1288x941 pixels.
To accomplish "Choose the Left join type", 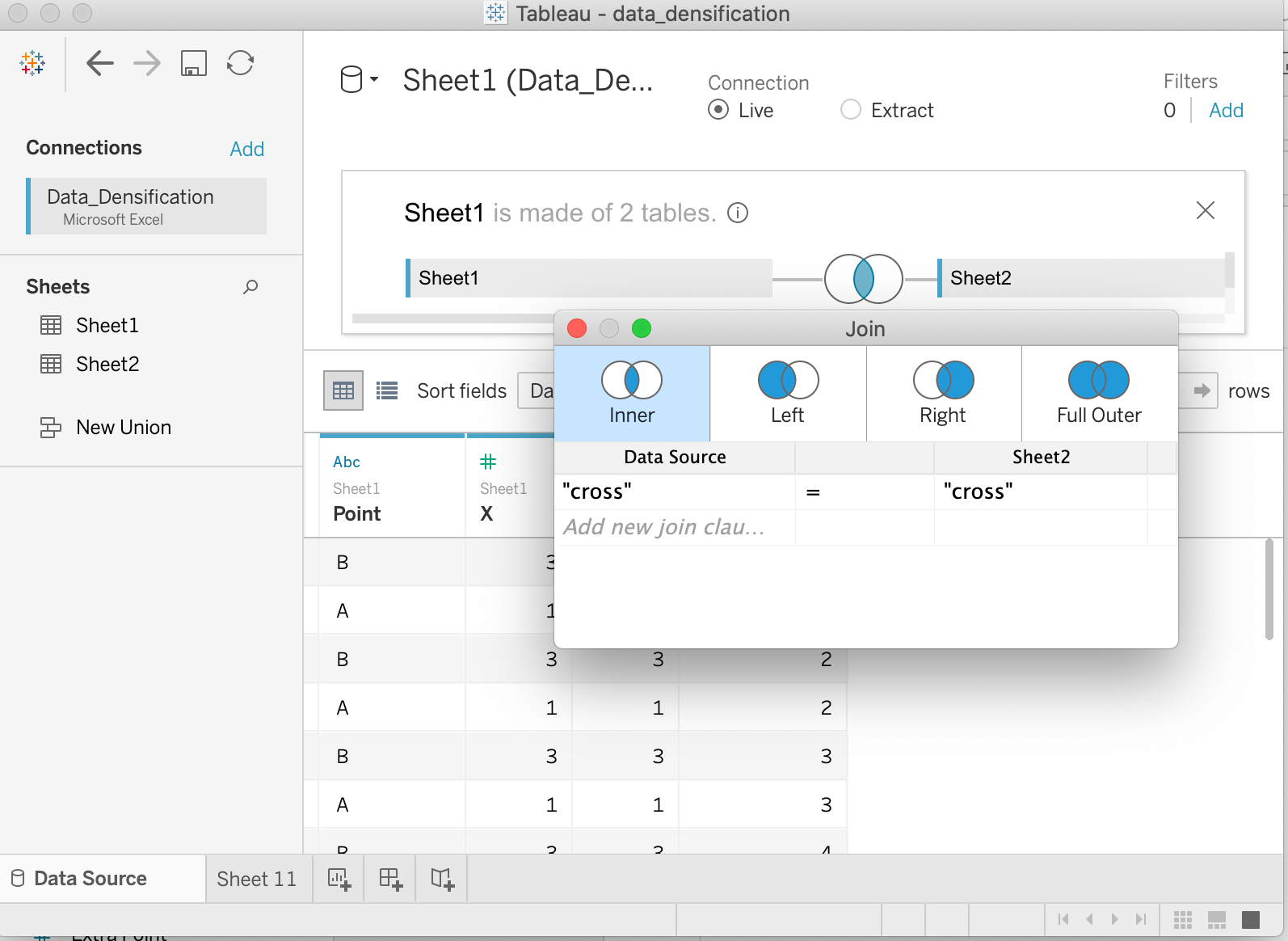I will click(788, 393).
